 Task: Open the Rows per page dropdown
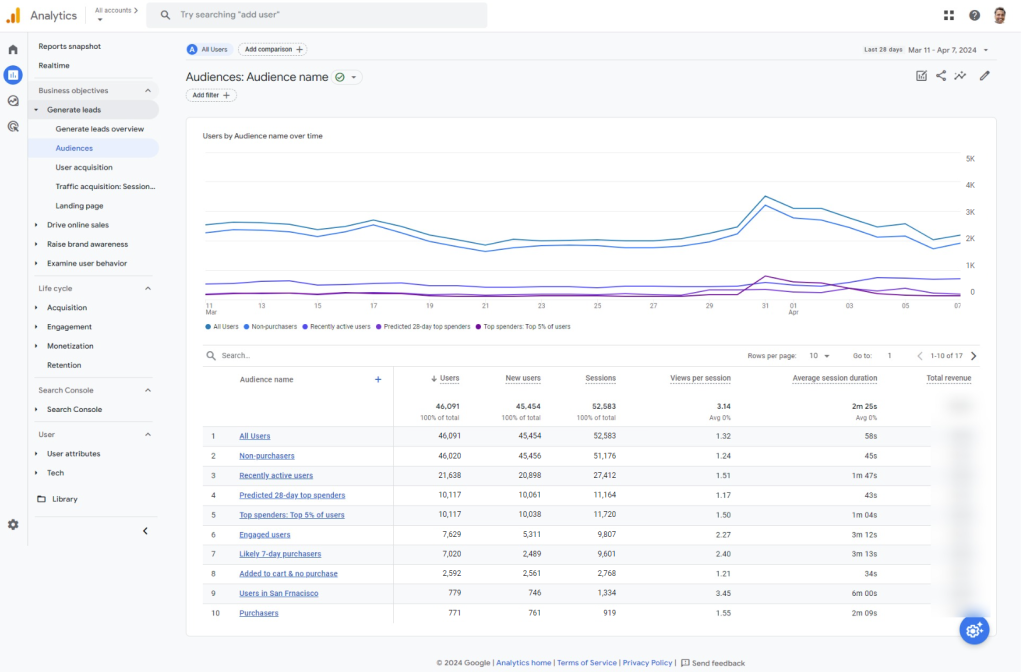(x=819, y=356)
